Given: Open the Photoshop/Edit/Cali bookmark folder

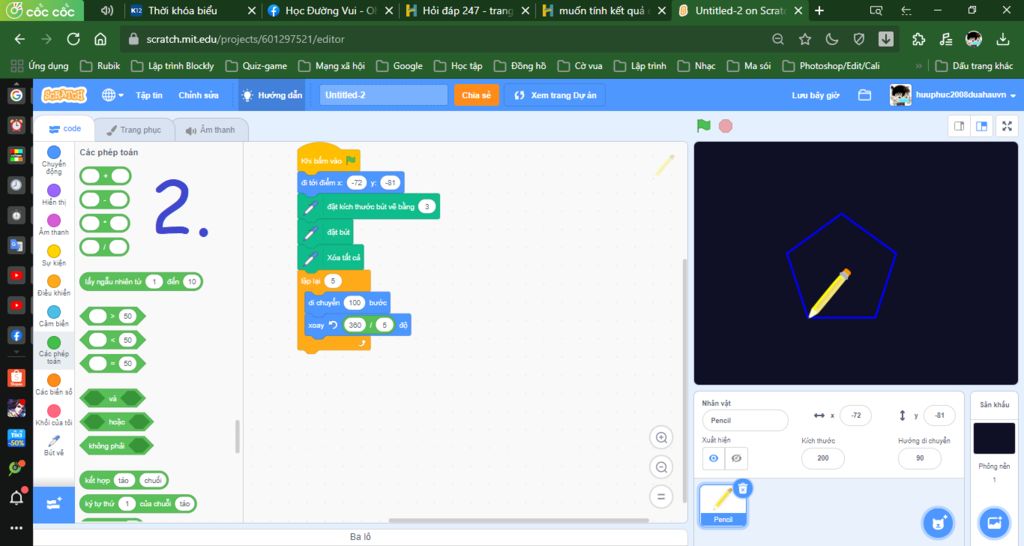Looking at the screenshot, I should (x=831, y=66).
